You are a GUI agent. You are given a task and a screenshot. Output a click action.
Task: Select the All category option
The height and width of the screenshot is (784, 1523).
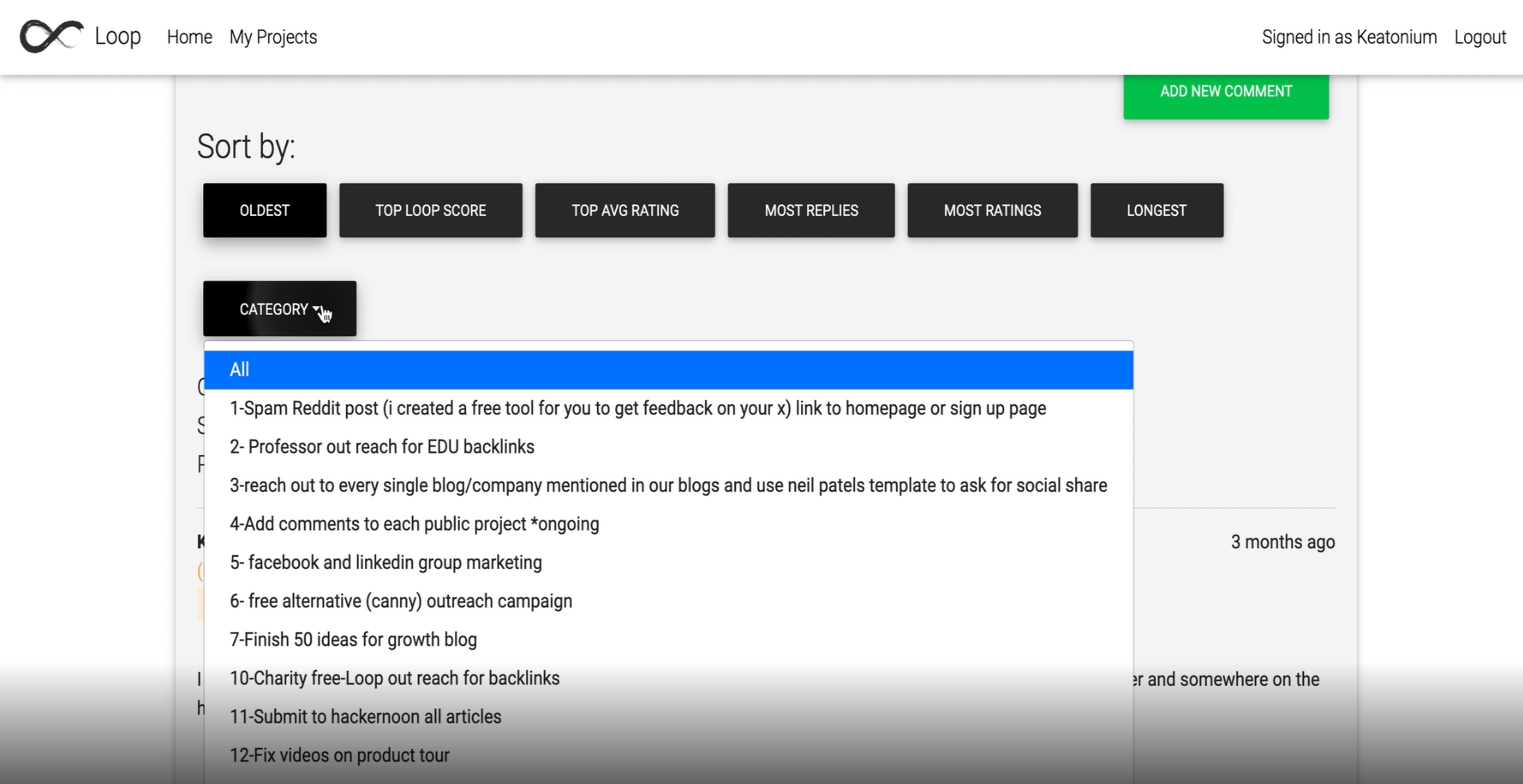tap(669, 370)
